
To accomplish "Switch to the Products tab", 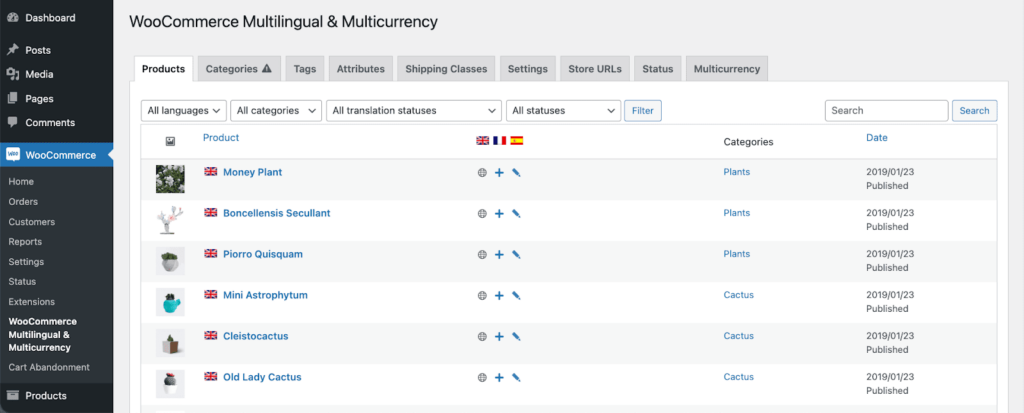I will [163, 69].
